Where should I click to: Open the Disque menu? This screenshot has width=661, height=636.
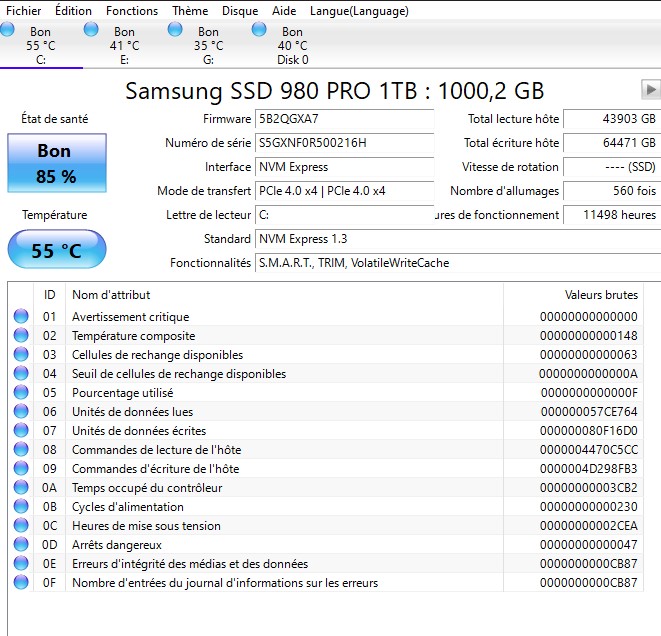240,11
